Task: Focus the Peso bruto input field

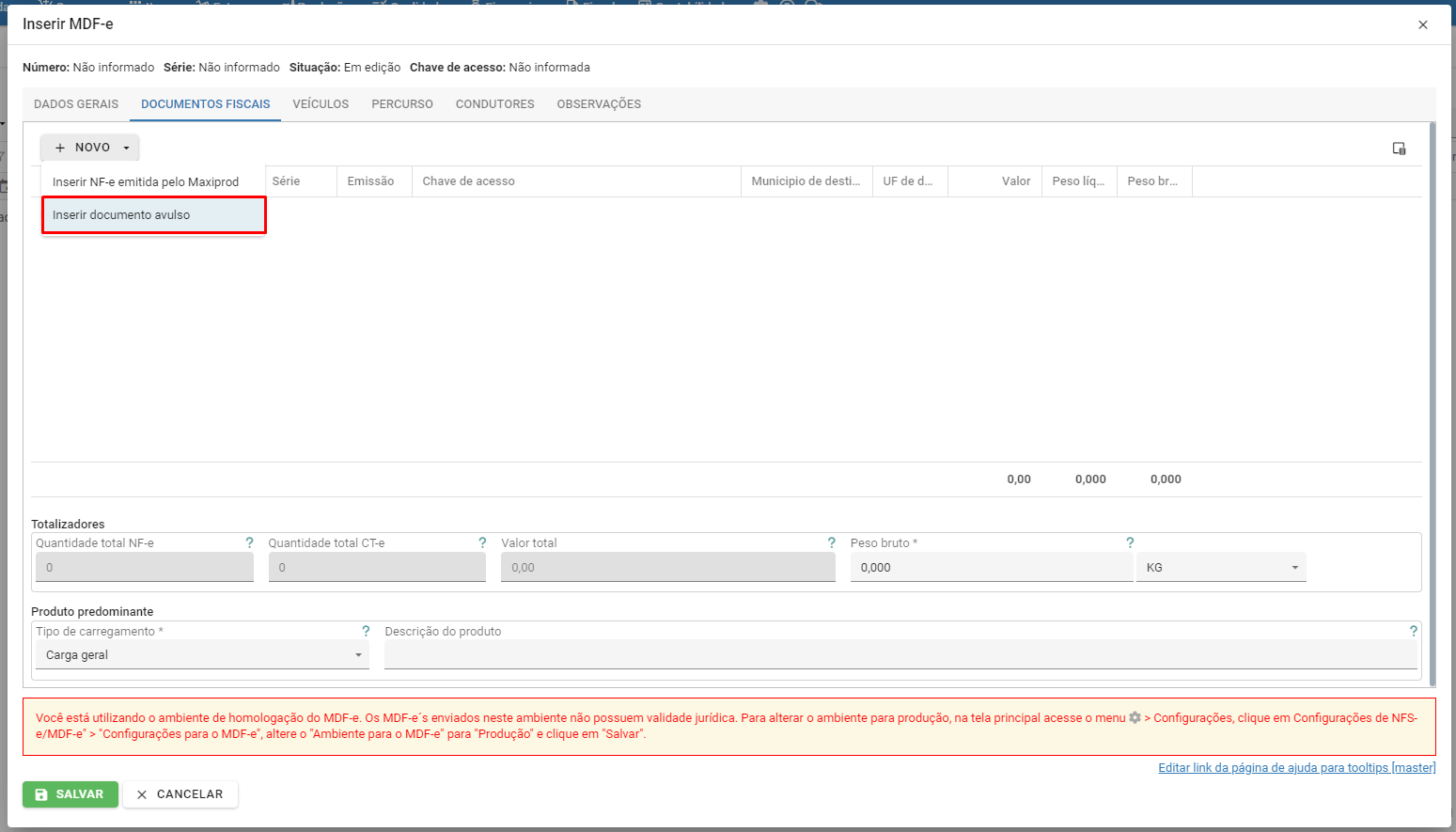Action: (x=991, y=568)
